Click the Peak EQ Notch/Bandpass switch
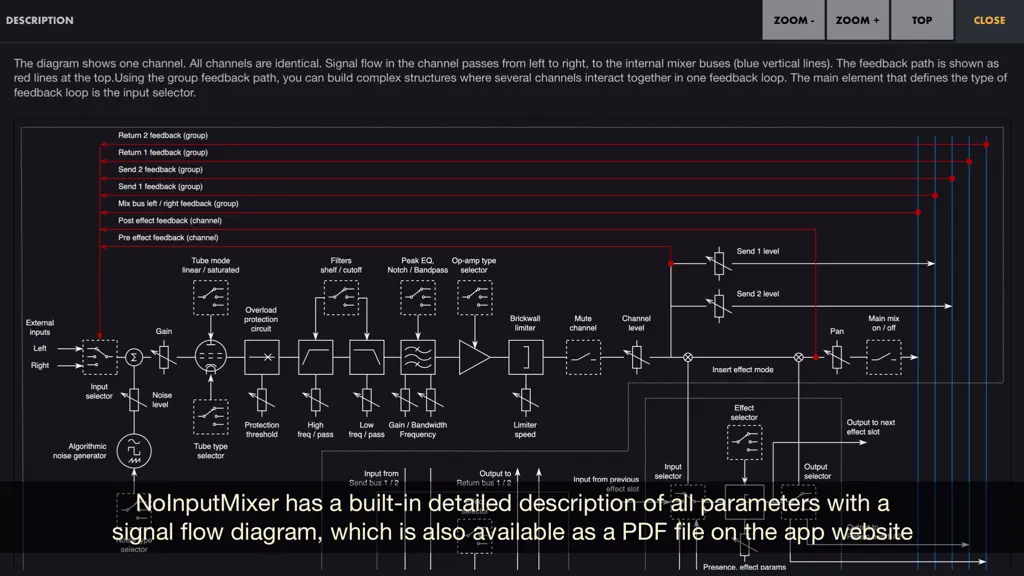The image size is (1024, 576). click(418, 297)
